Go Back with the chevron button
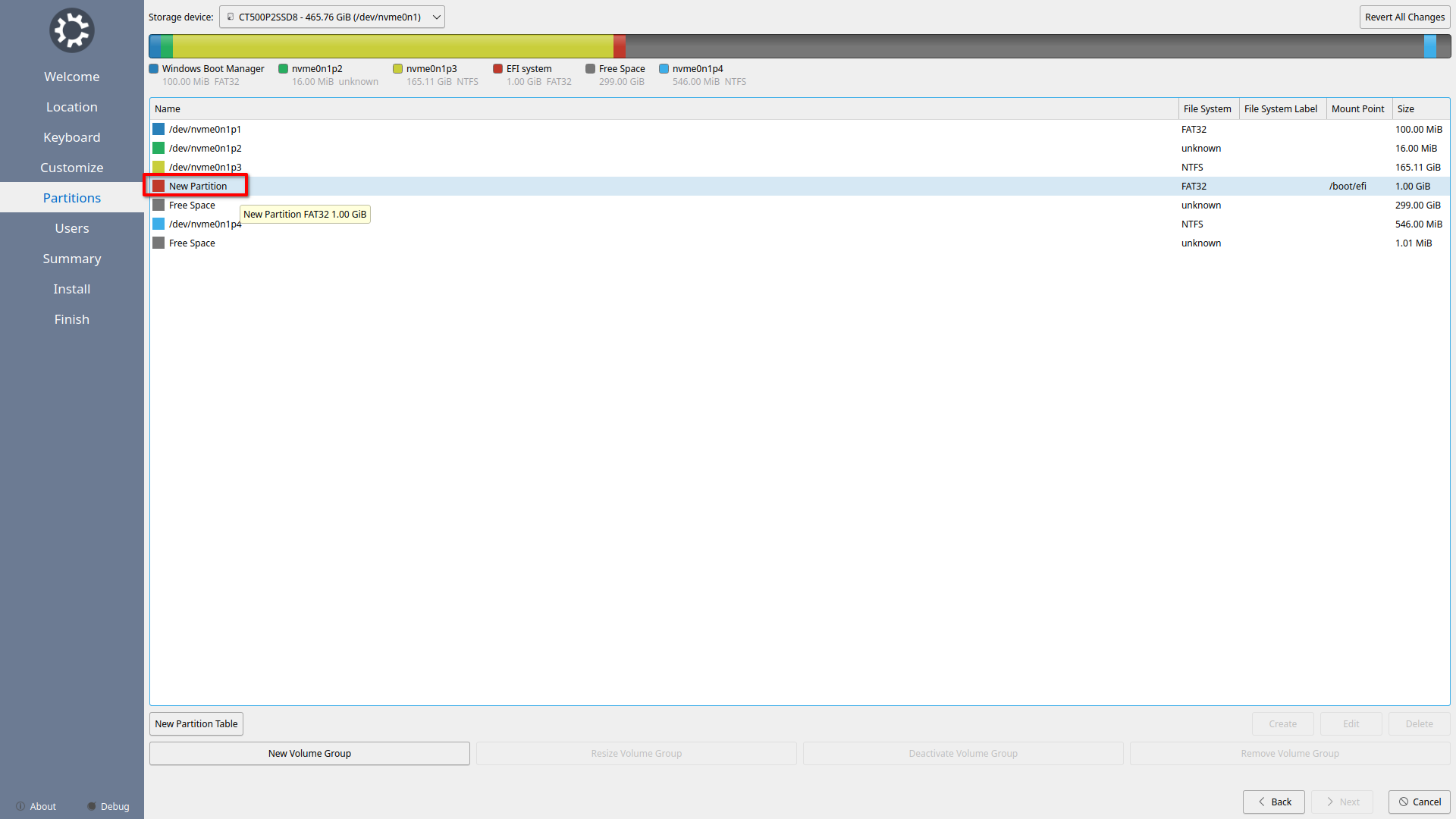Screen dimensions: 1456x819 pos(1273,802)
